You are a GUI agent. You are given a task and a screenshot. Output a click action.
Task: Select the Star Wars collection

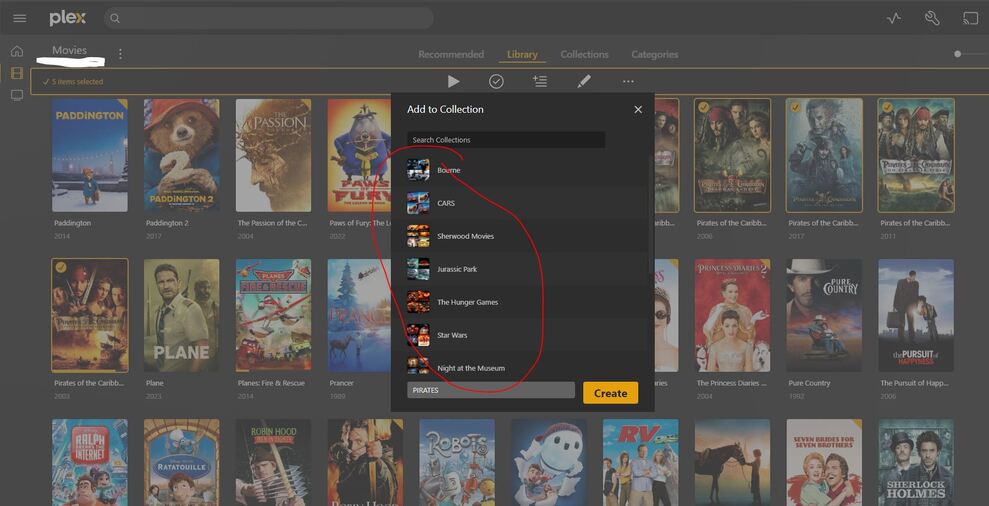pyautogui.click(x=520, y=335)
